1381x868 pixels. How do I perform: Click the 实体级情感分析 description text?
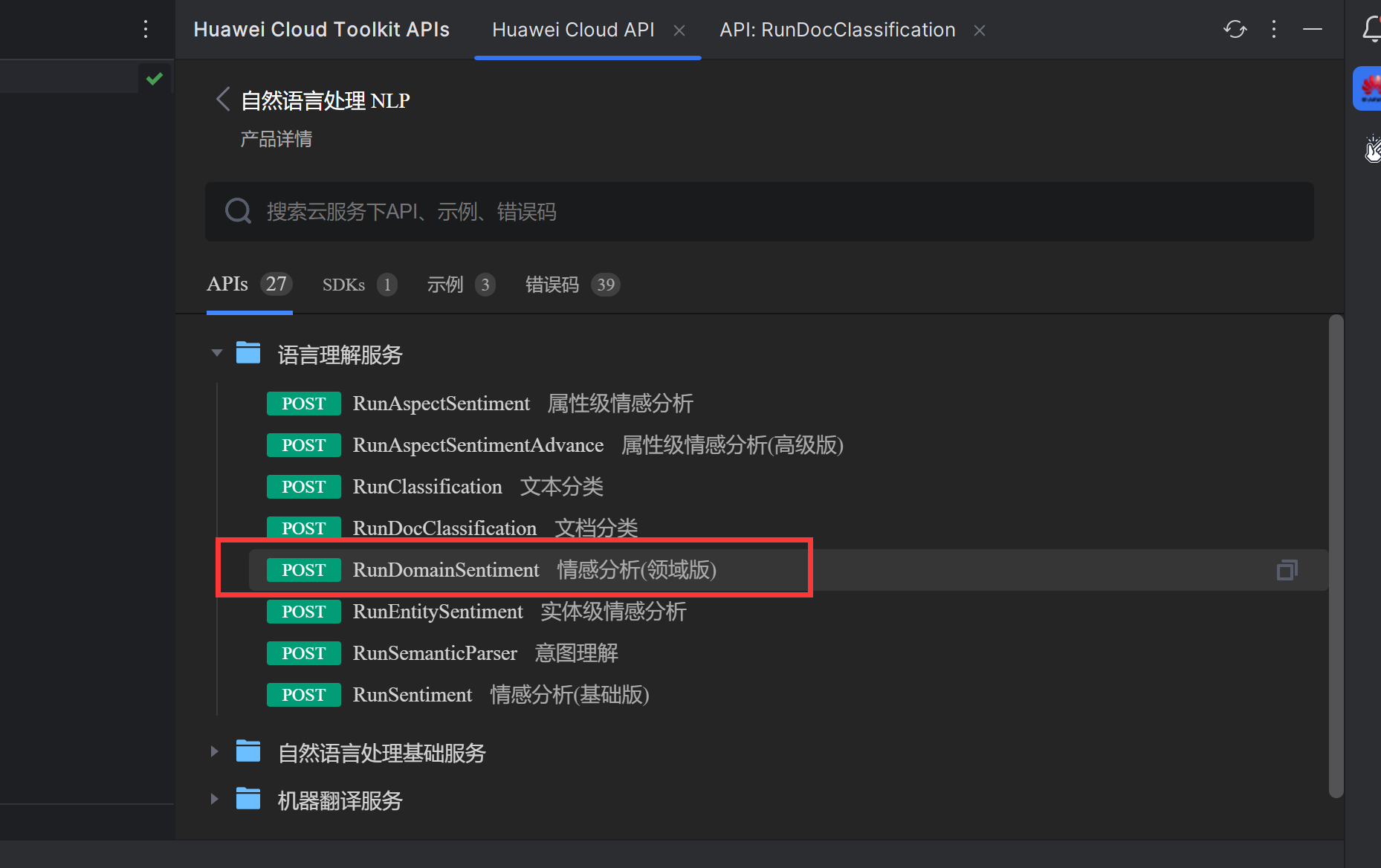pyautogui.click(x=614, y=612)
